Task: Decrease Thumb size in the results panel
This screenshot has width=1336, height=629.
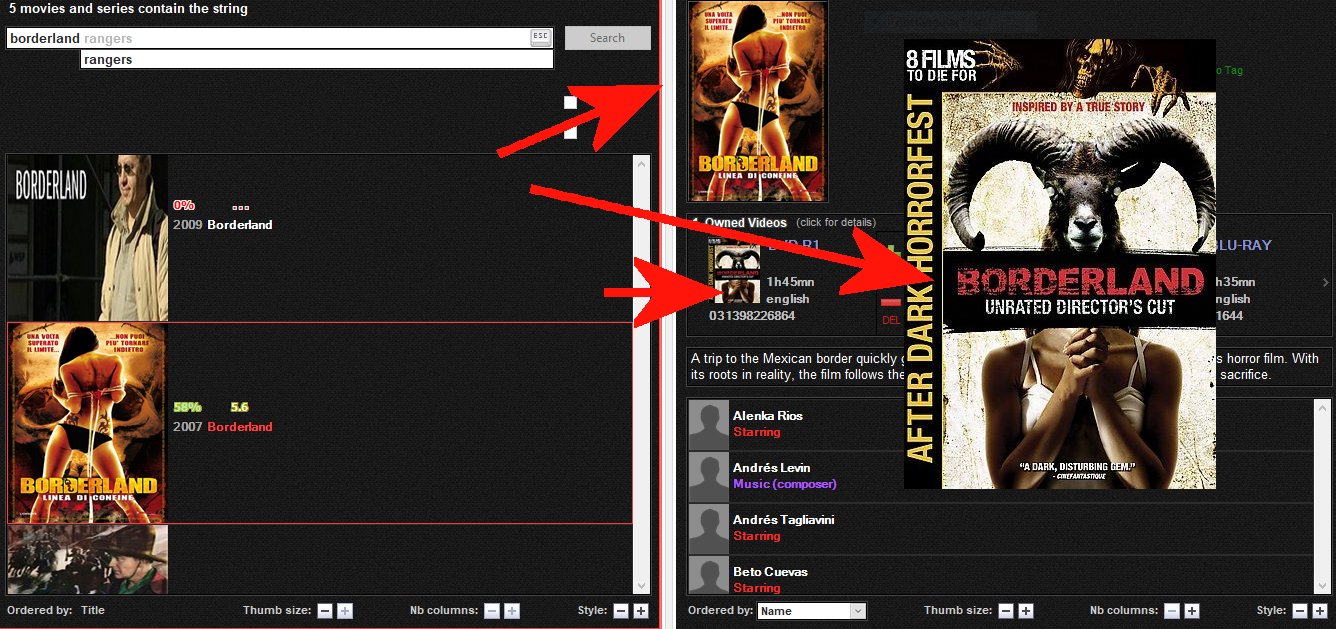Action: (326, 611)
